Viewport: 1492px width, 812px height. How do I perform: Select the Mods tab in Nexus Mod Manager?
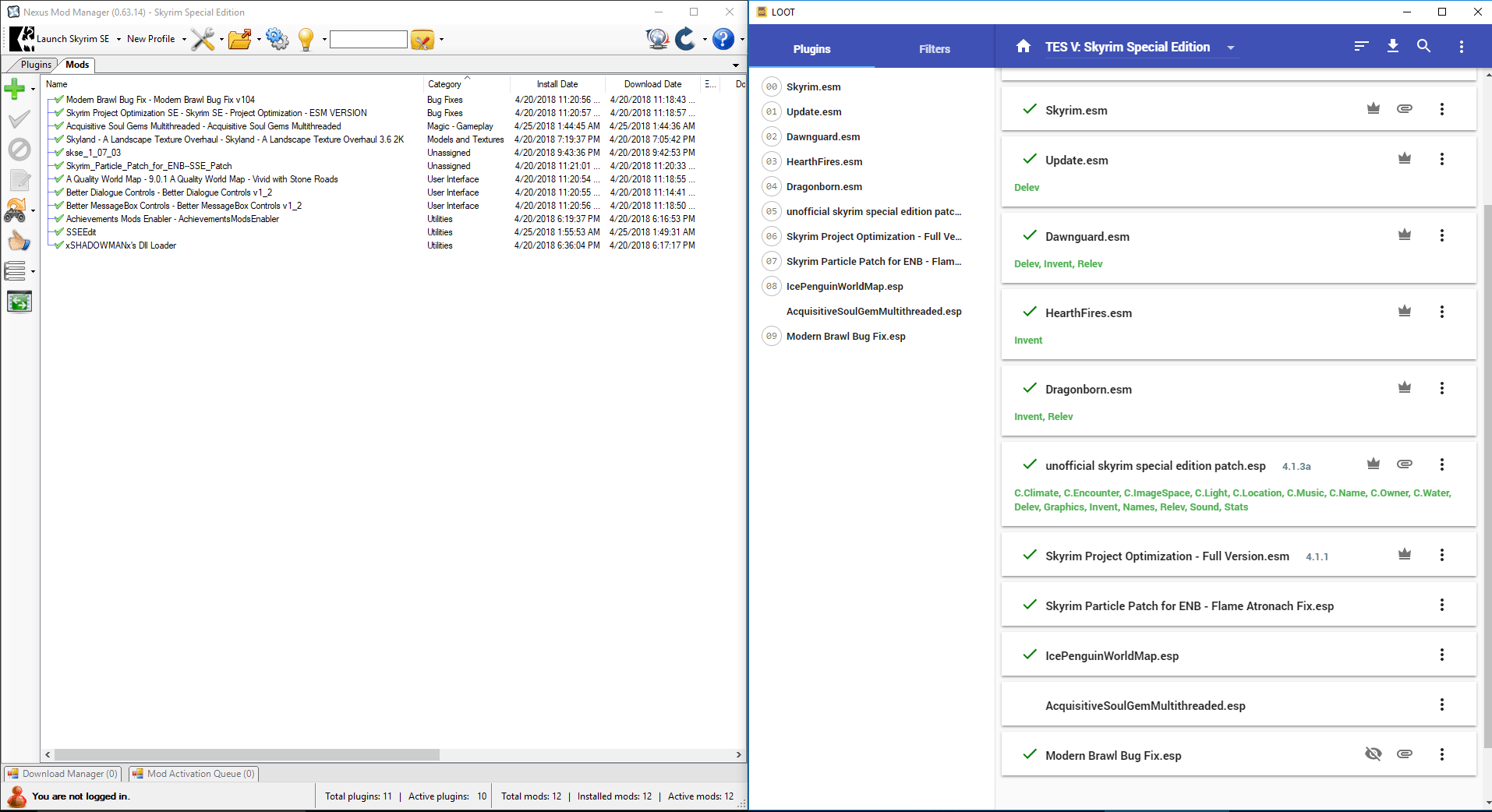(77, 65)
